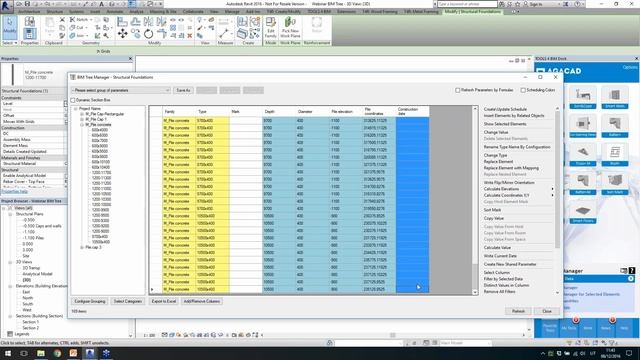Screen dimensions: 640x360
Task: Click Close button in BIM Tree Manager
Action: (x=547, y=311)
